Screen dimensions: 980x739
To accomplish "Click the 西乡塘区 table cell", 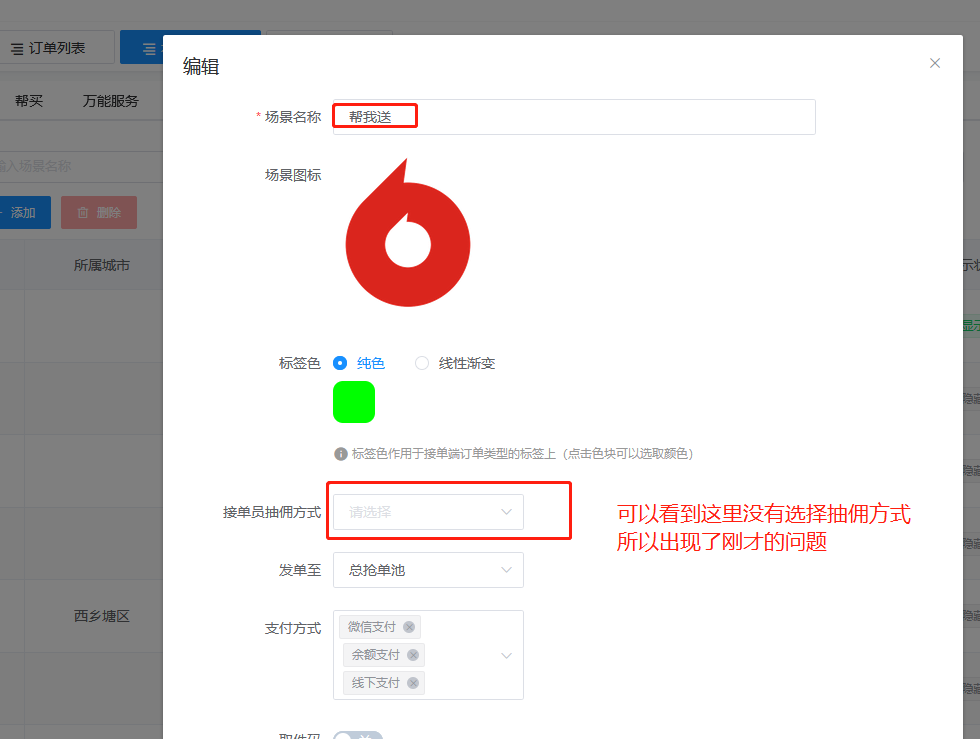I will (x=101, y=616).
